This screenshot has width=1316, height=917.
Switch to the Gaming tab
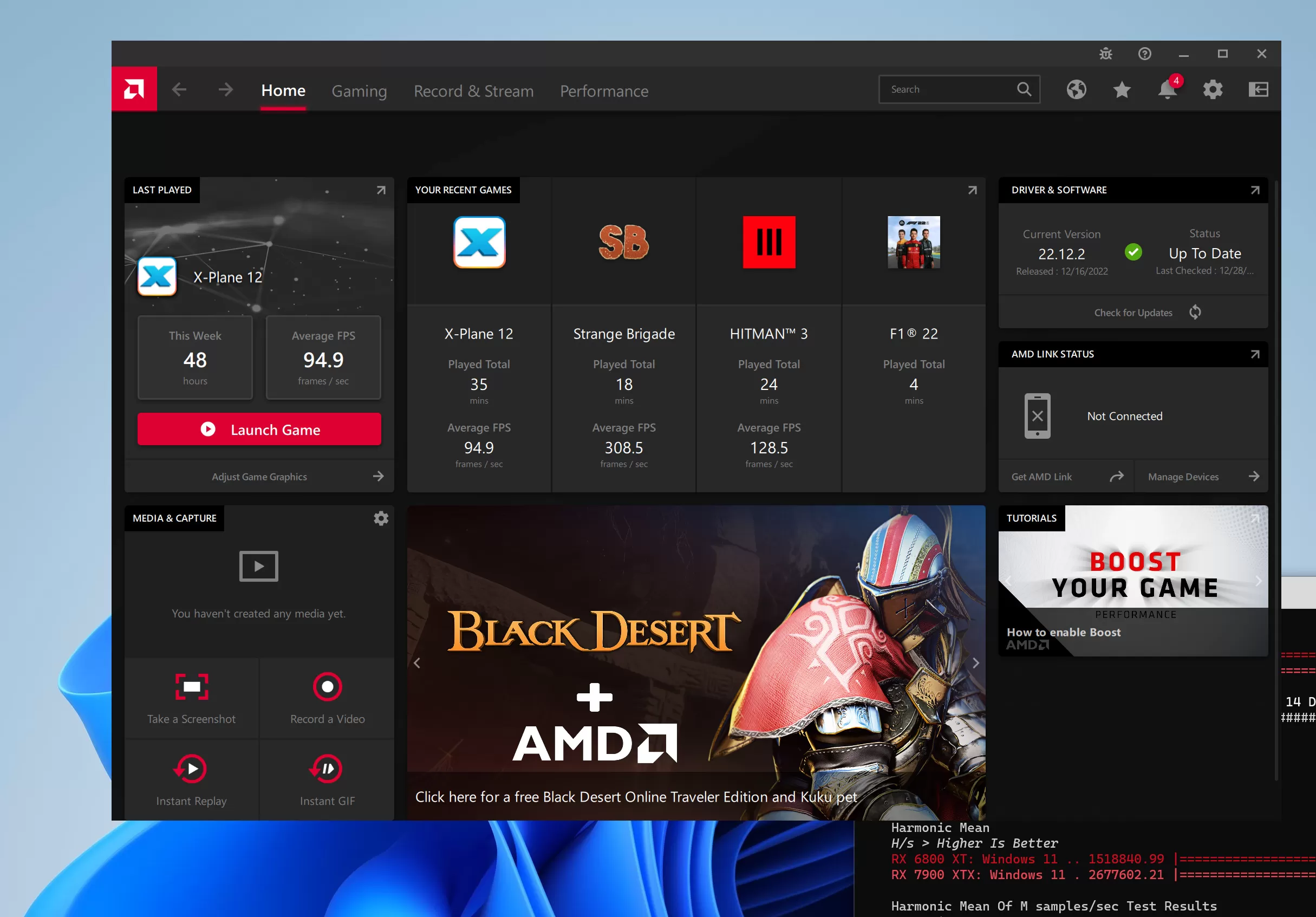359,90
